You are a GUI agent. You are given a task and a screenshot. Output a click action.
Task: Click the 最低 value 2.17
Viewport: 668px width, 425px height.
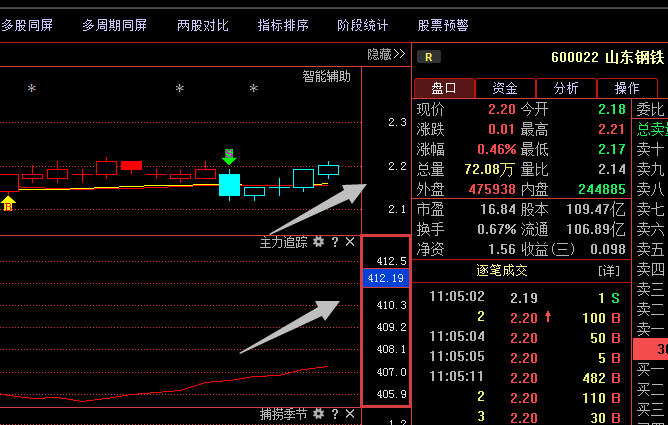click(612, 149)
